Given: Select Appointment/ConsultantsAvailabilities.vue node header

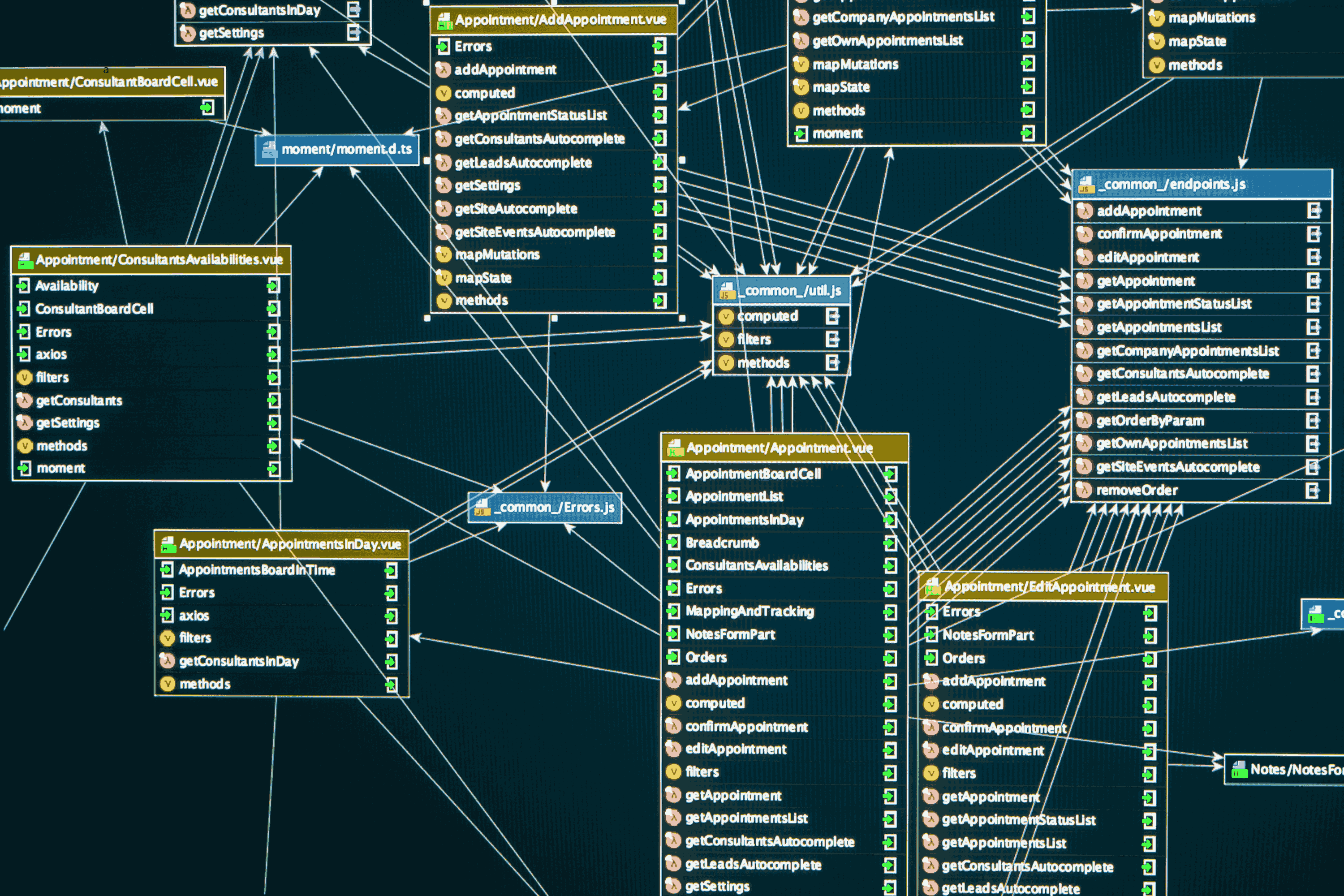Looking at the screenshot, I should (x=159, y=260).
